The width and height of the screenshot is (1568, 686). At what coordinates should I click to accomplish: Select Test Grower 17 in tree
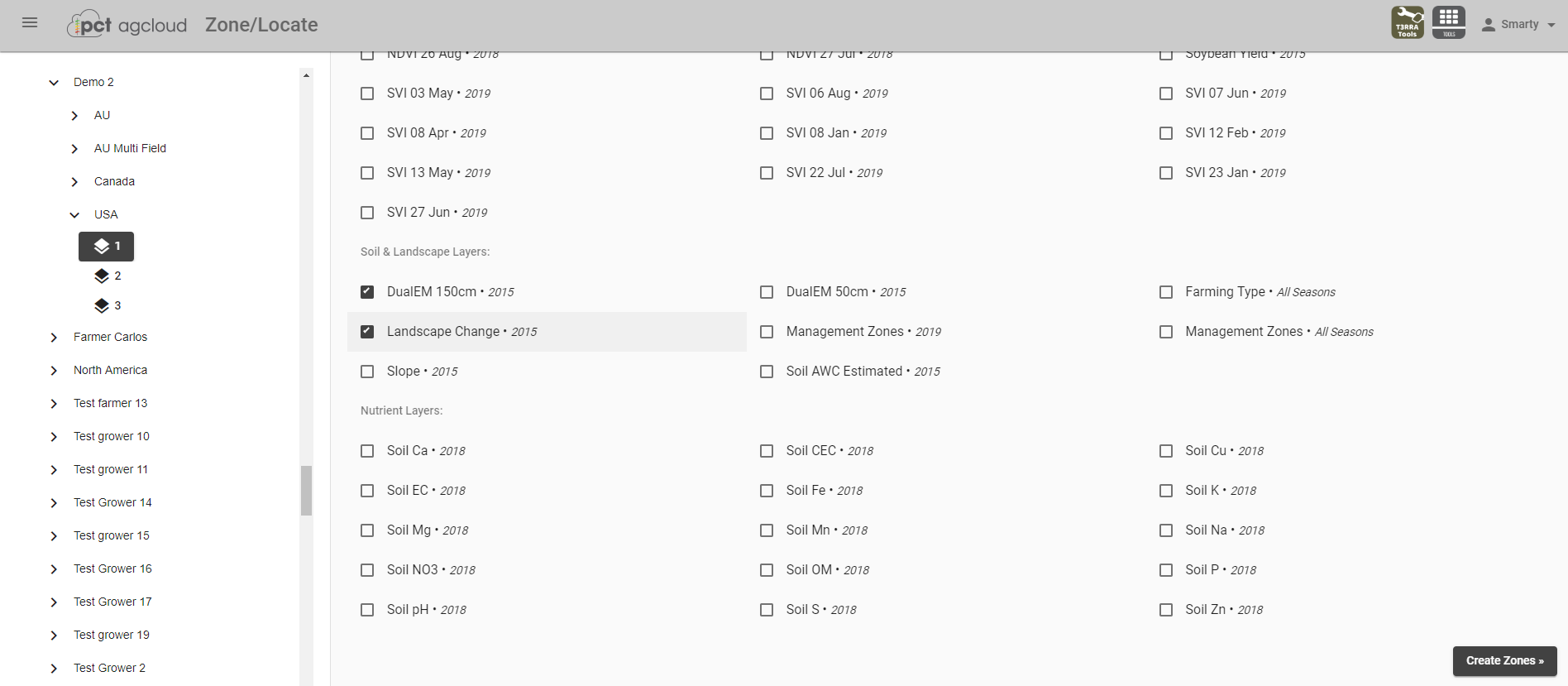[x=112, y=602]
